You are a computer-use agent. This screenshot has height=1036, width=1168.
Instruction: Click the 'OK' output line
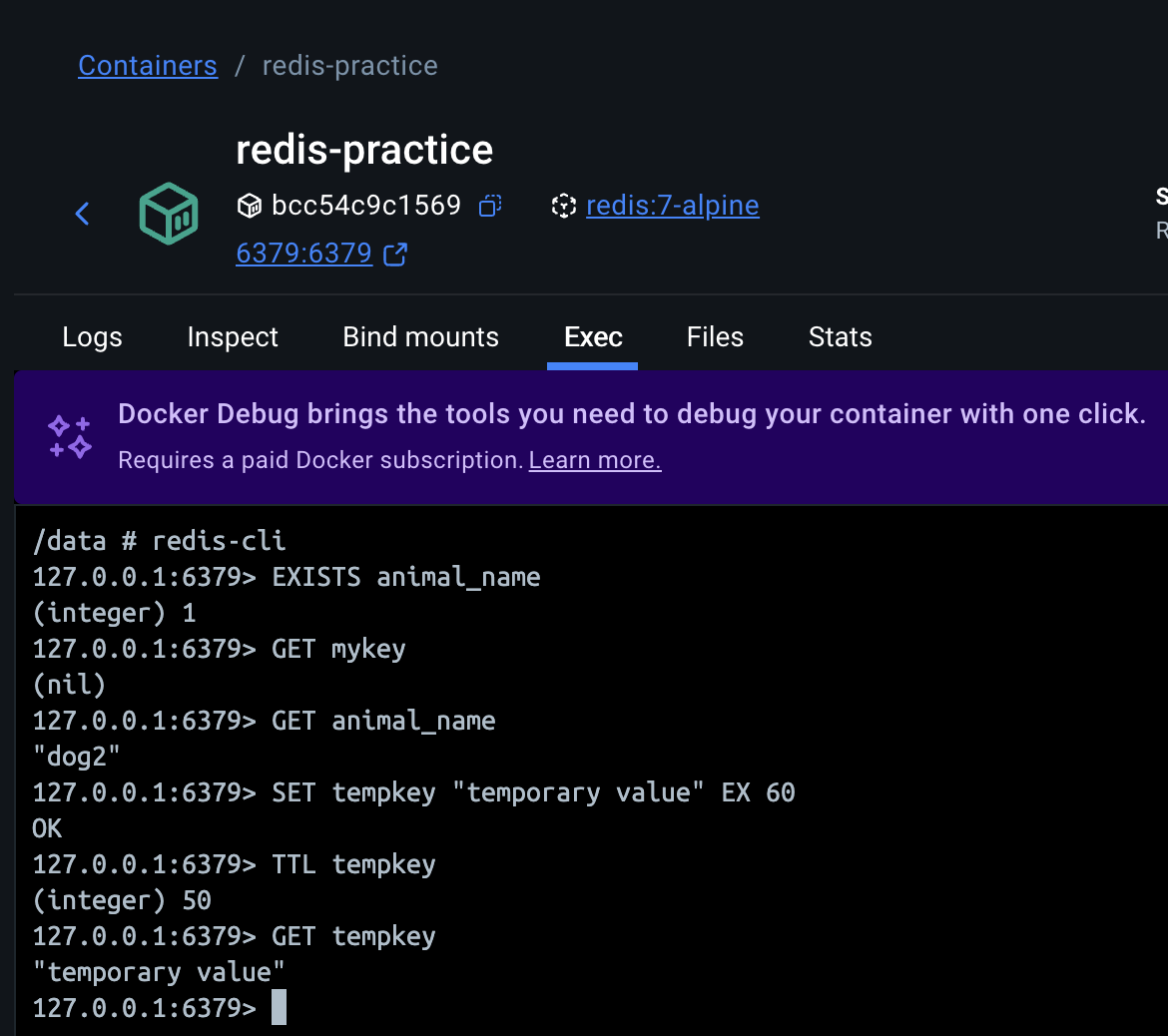click(x=48, y=828)
